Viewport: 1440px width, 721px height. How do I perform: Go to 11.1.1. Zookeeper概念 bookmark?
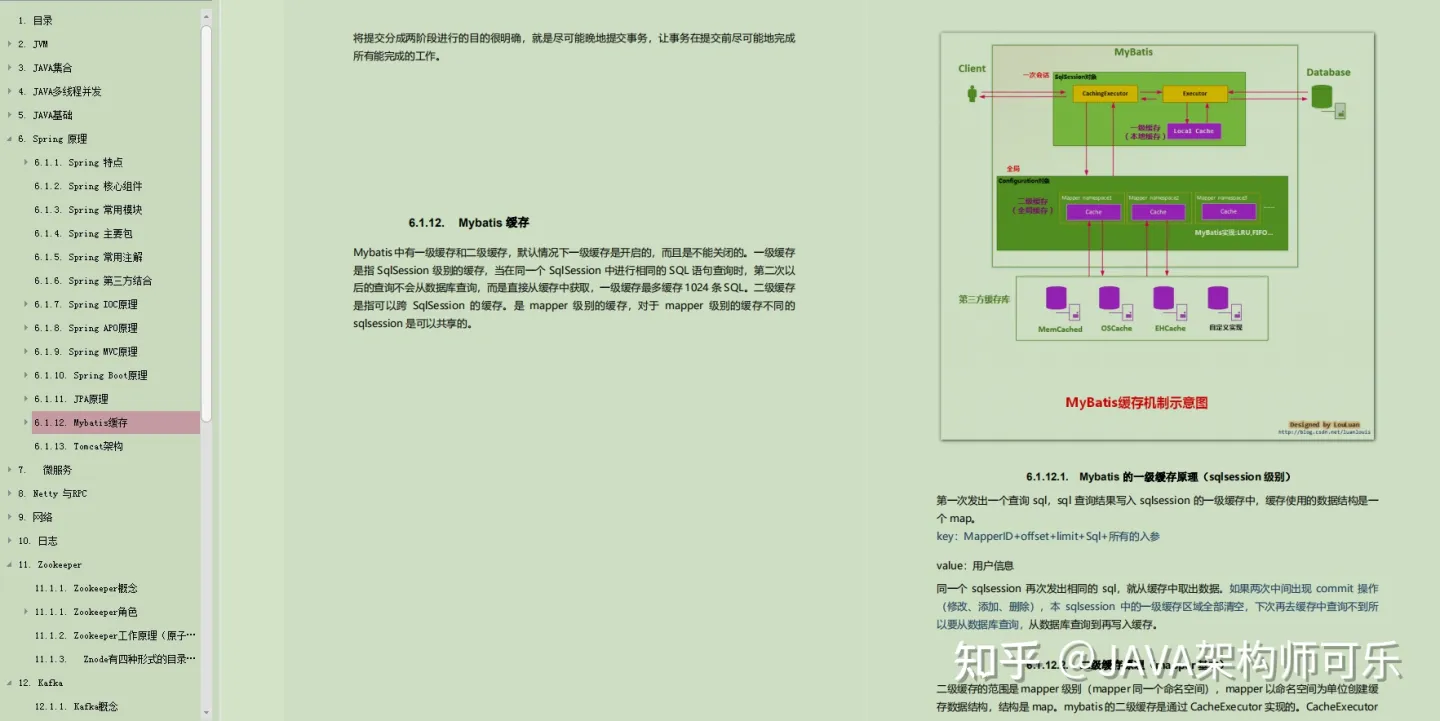(x=86, y=588)
